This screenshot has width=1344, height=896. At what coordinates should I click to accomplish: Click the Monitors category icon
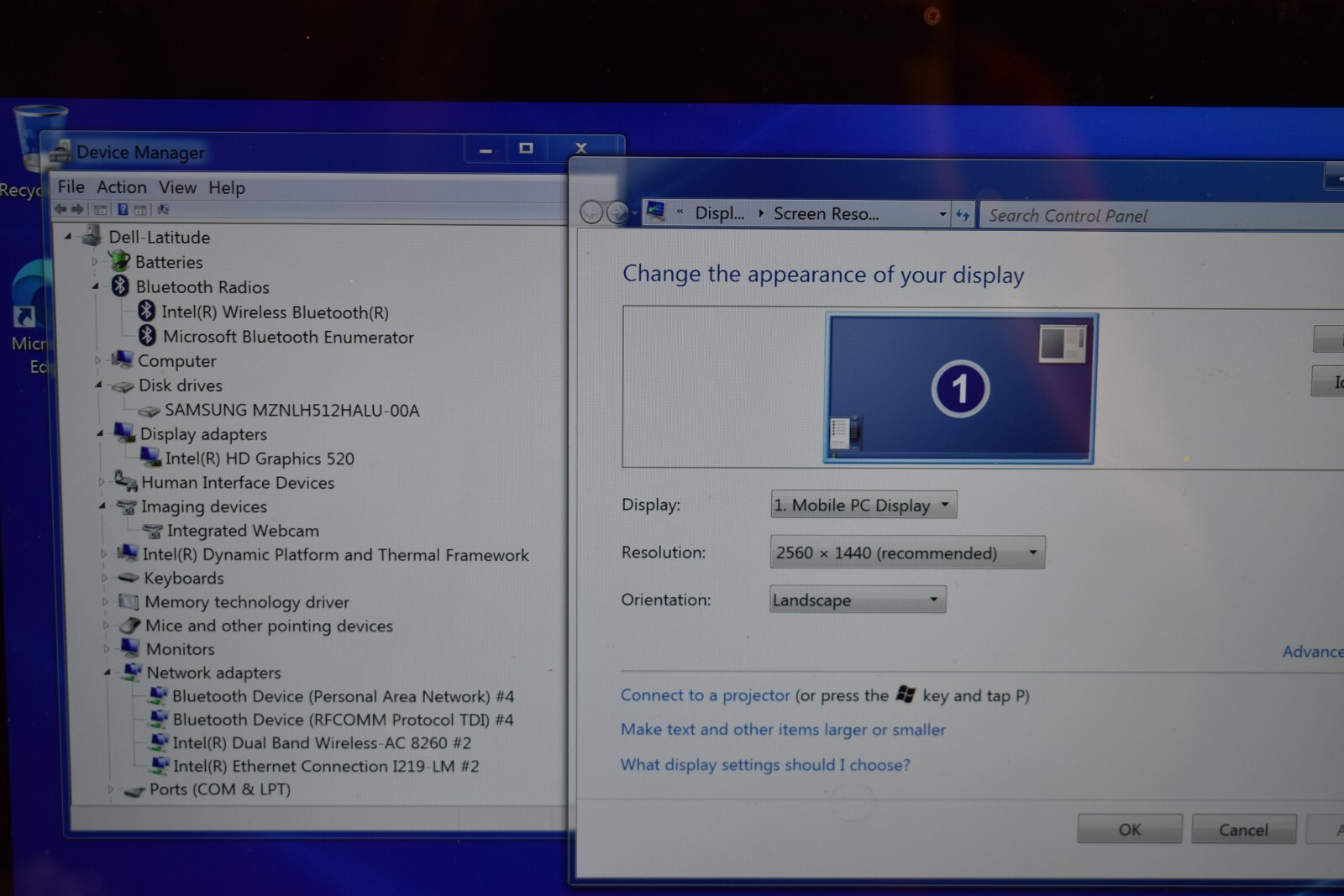point(130,647)
